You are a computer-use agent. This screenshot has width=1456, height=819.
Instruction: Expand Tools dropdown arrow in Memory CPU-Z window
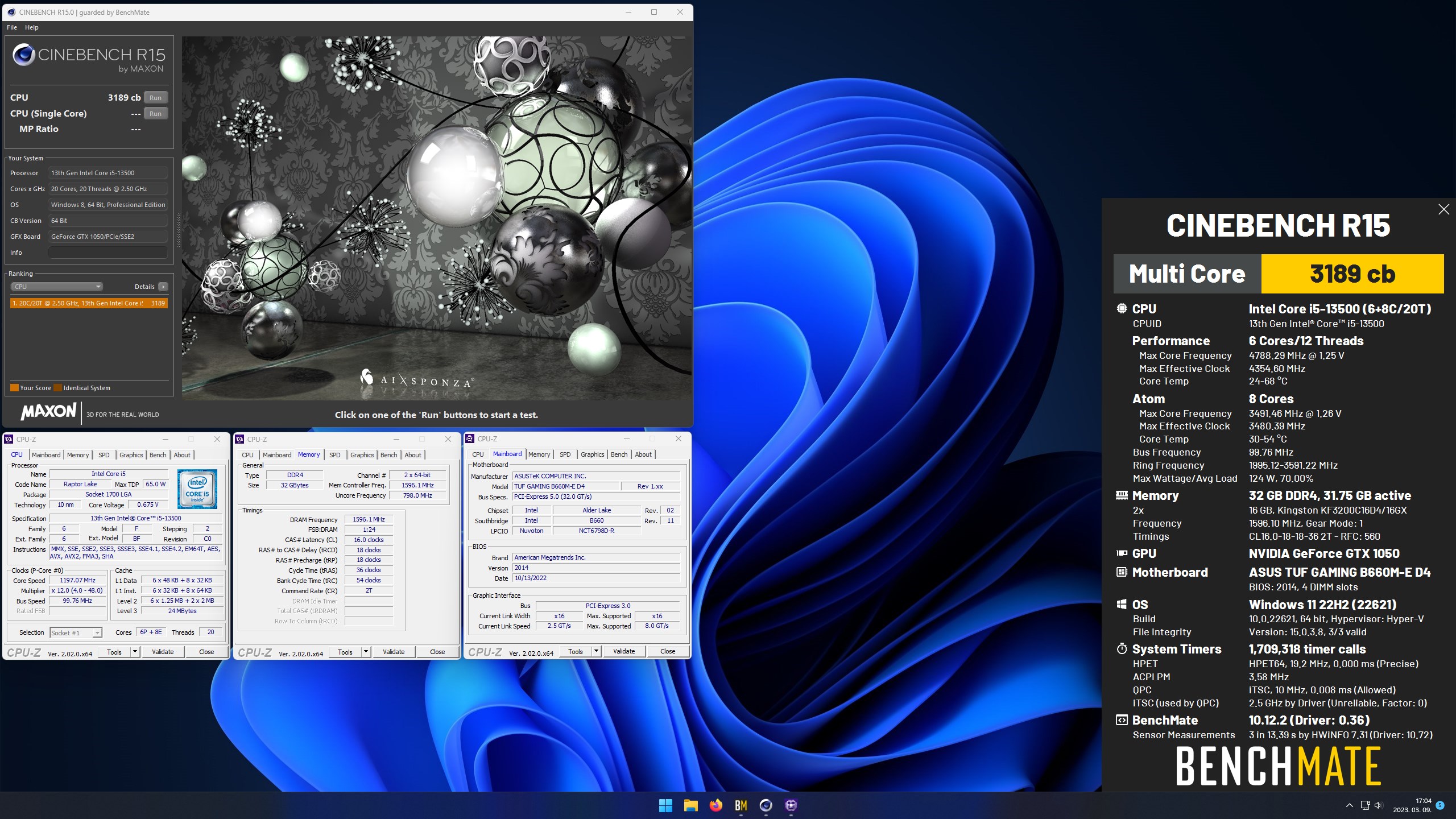click(x=366, y=652)
